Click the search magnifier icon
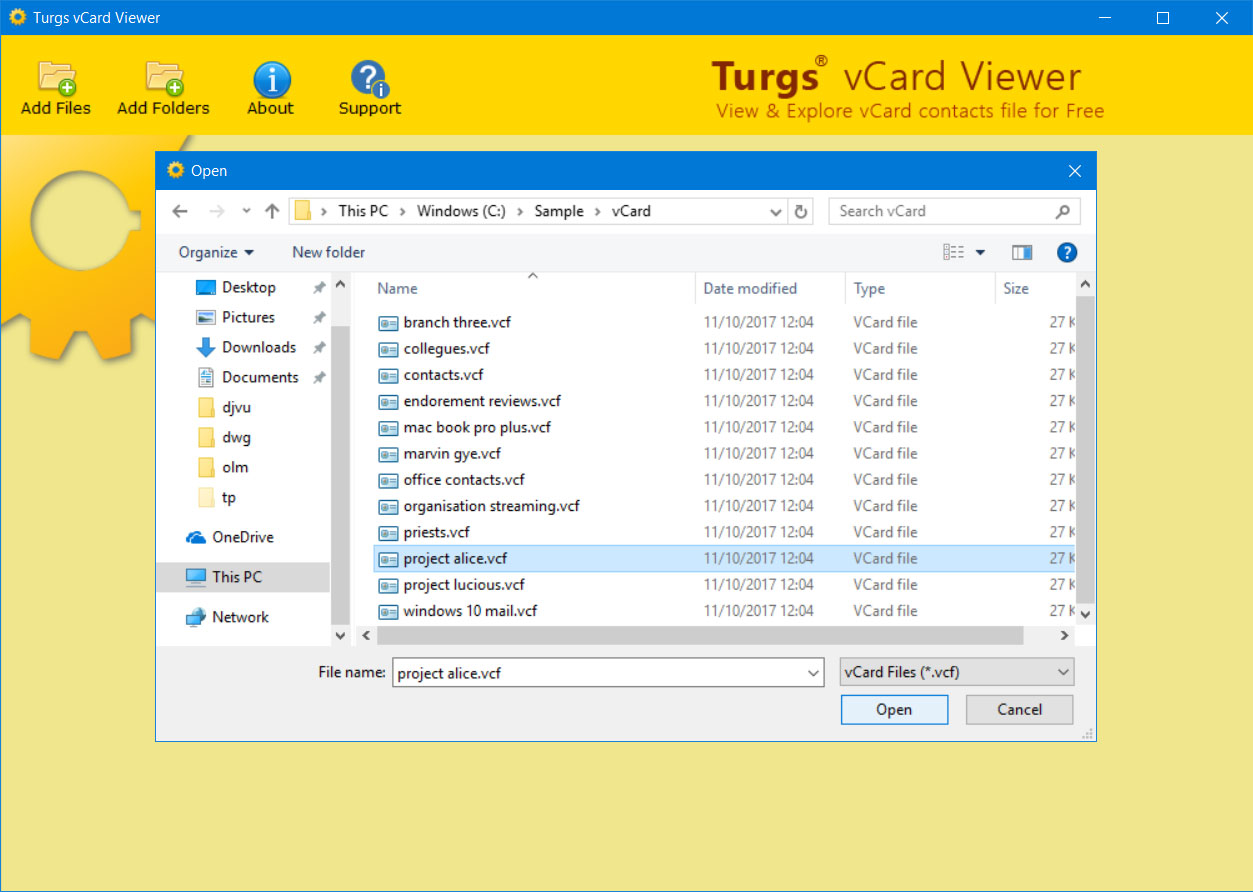 [1063, 211]
